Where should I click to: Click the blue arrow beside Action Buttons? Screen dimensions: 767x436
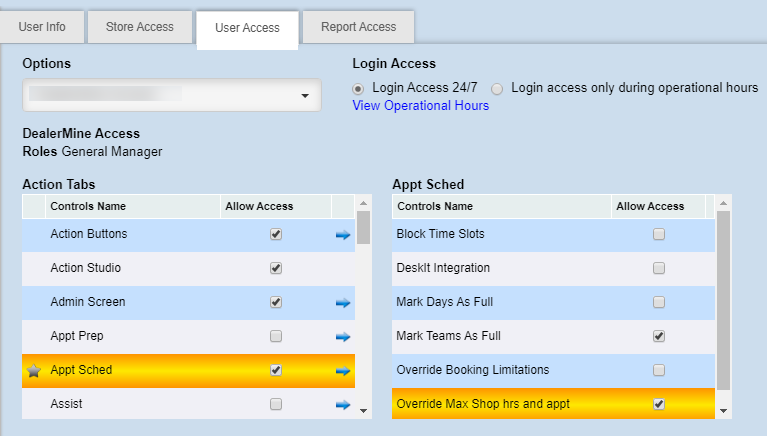point(343,234)
